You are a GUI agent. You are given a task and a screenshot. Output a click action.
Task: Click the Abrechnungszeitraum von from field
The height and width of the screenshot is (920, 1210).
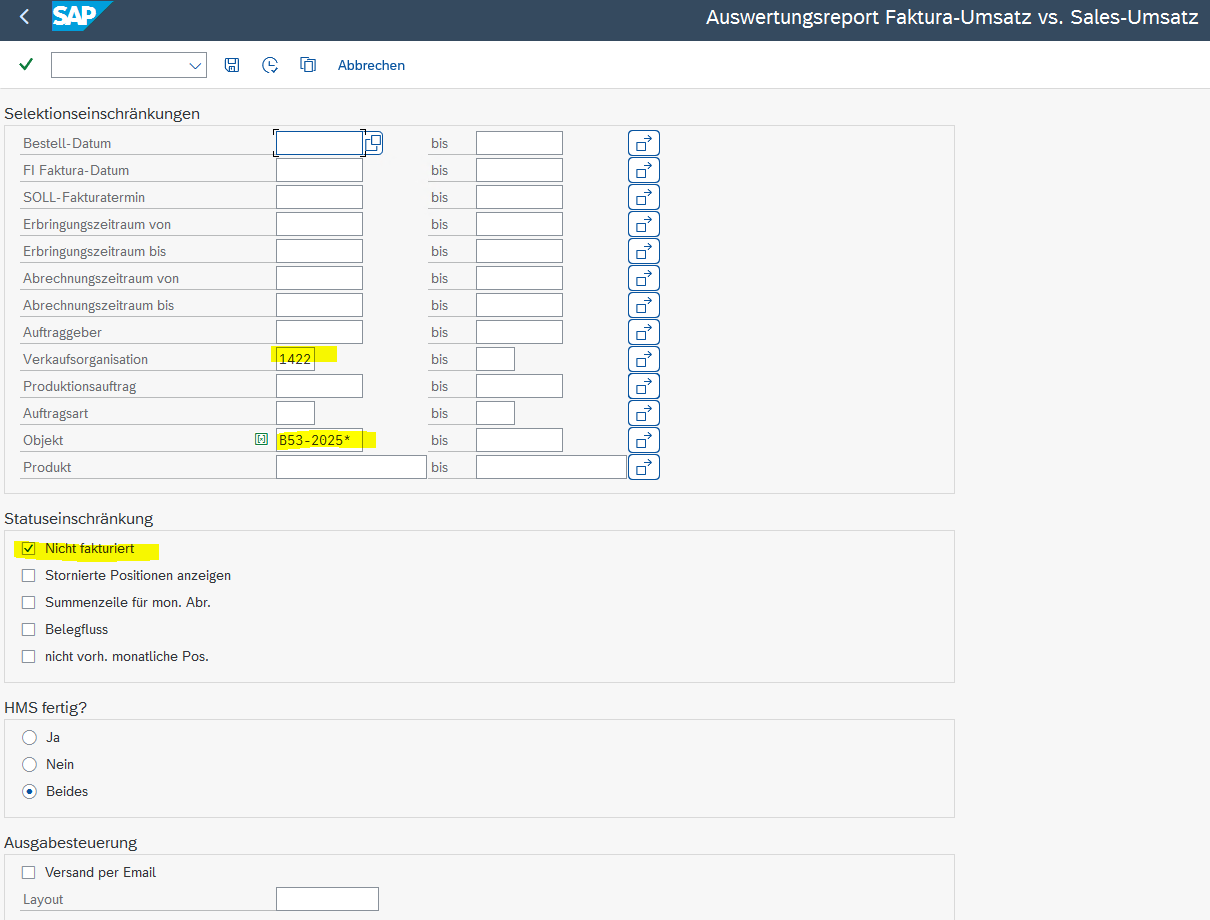point(319,278)
